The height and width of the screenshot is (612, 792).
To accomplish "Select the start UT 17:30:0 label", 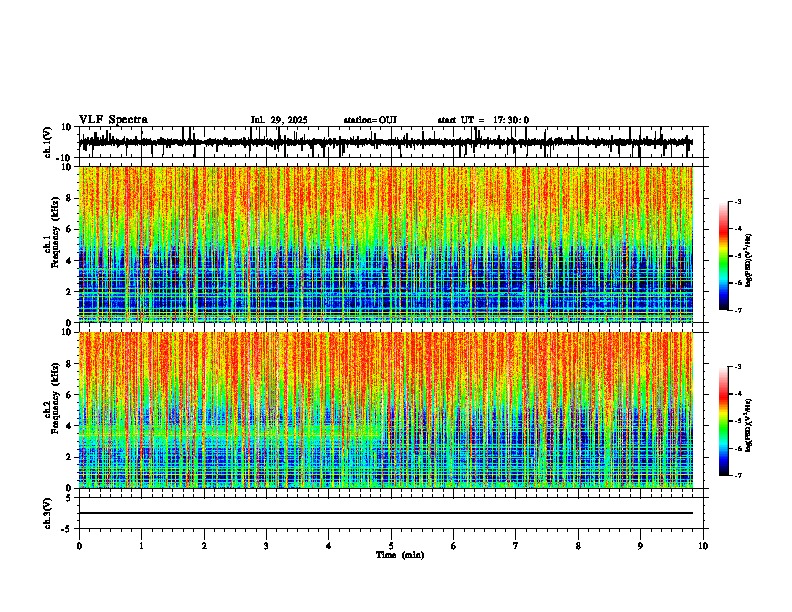I will [483, 120].
